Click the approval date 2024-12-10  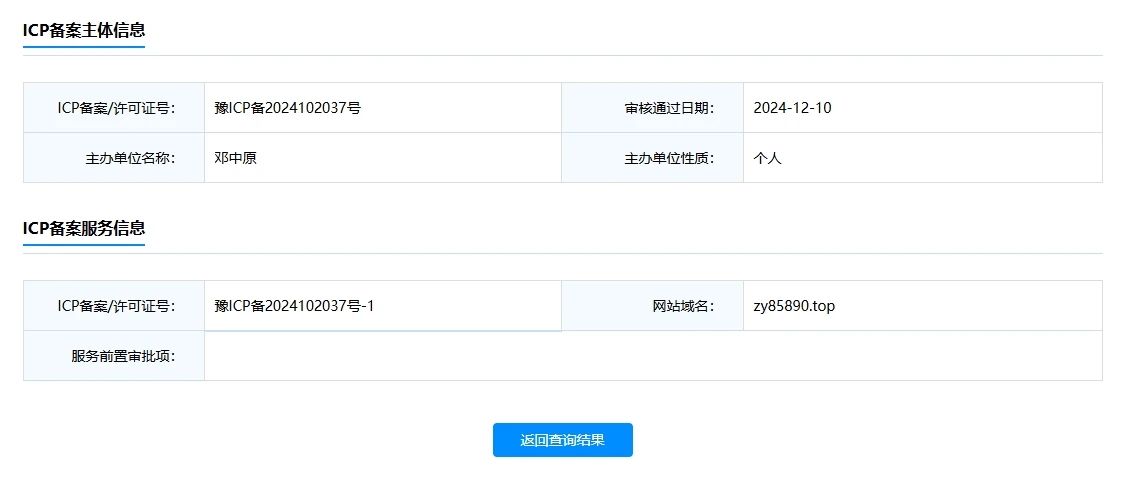tap(792, 108)
